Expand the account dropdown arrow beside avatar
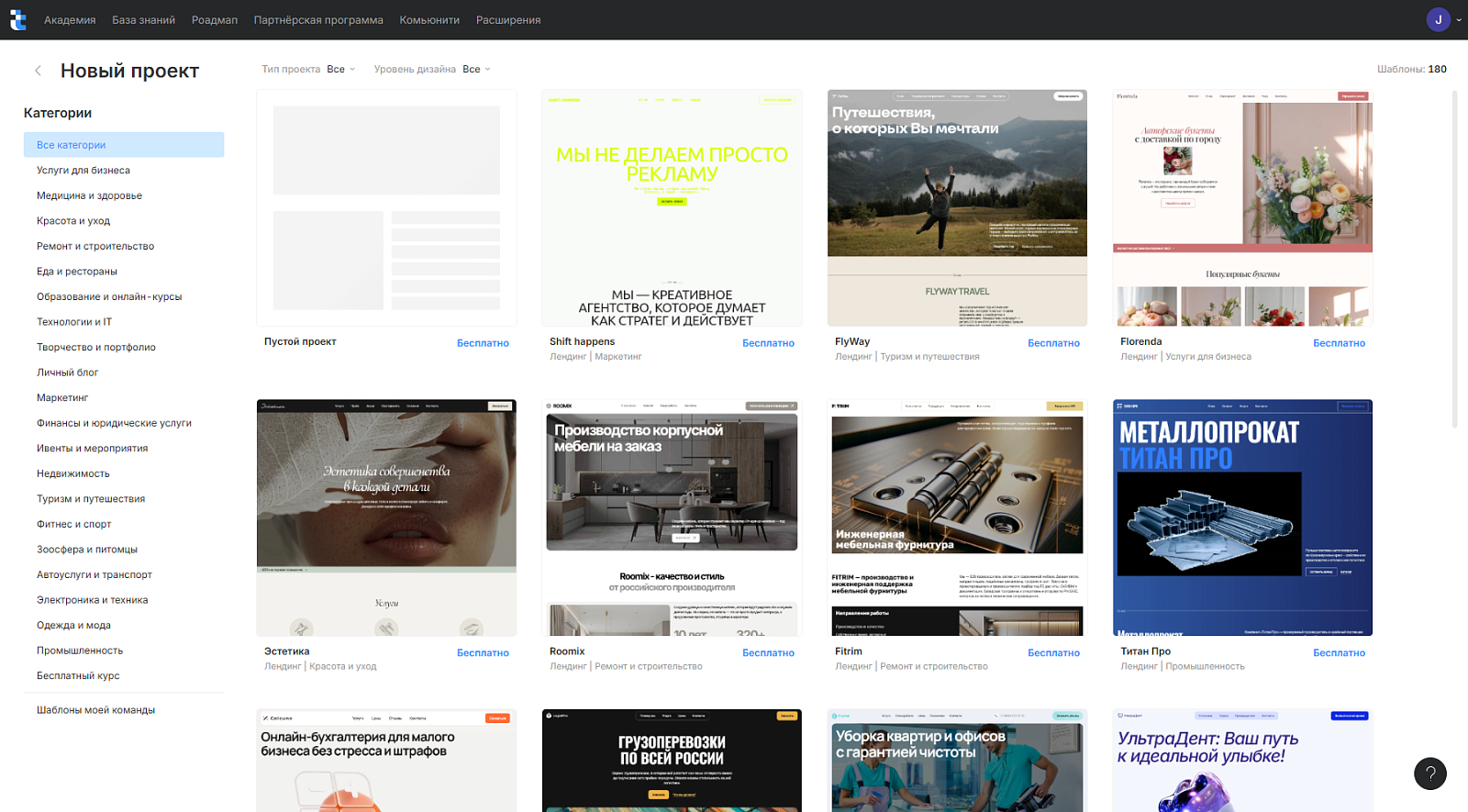 point(1459,19)
